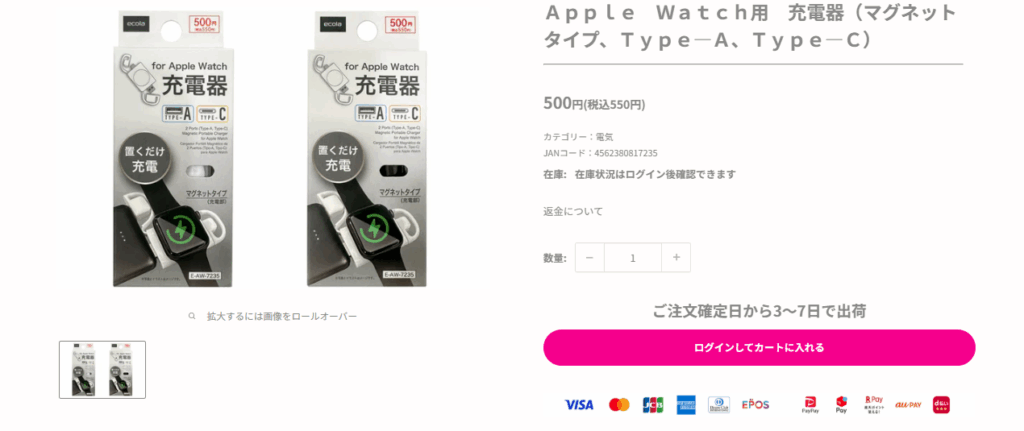Click ログインしてカートに入れる button
Screen dimensions: 1024x431
[x=759, y=347]
